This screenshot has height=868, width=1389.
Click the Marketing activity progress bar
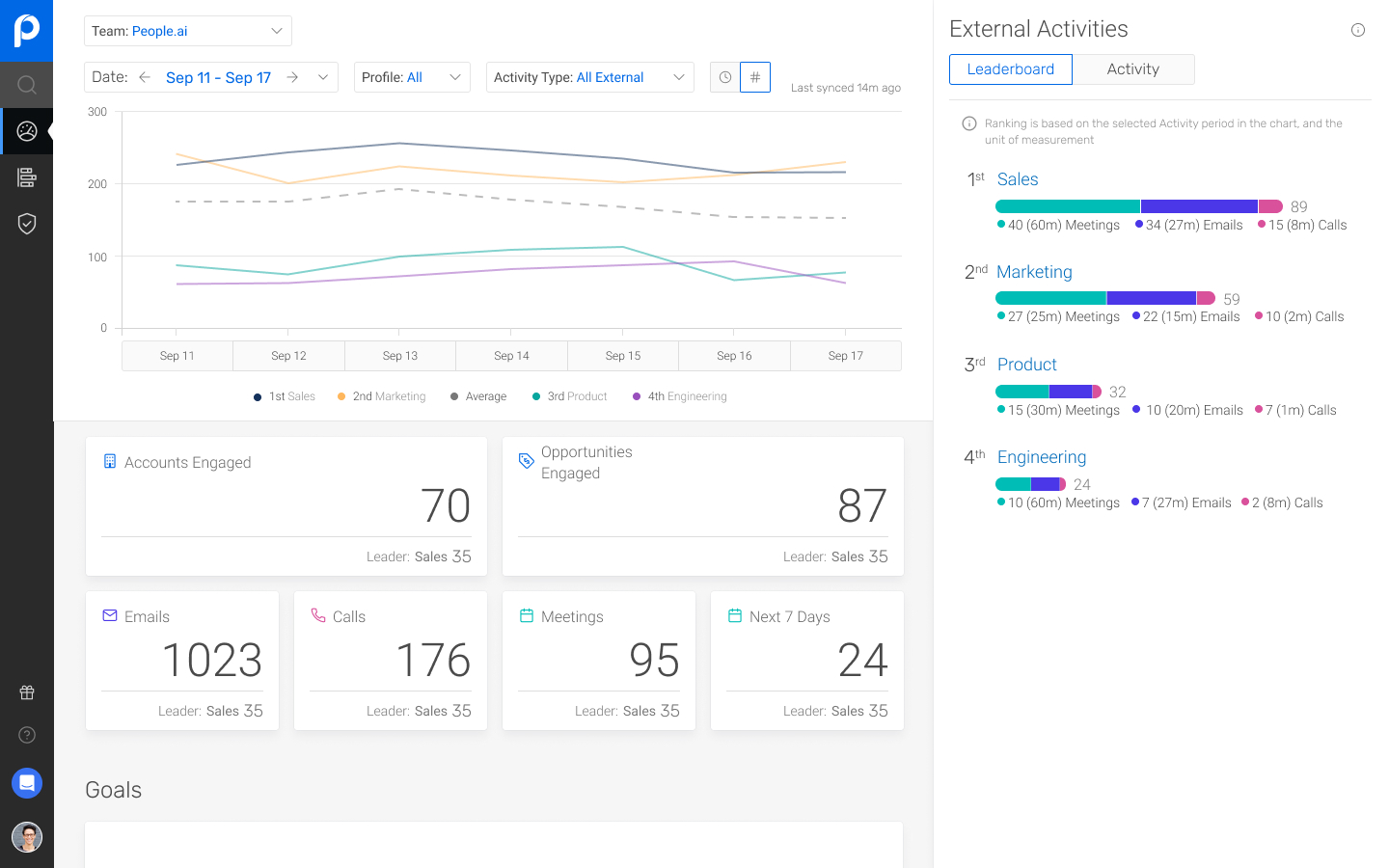[1105, 299]
